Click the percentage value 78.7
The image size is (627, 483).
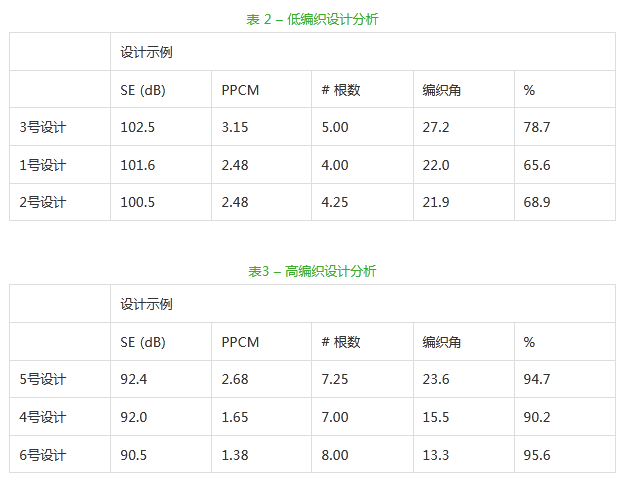pyautogui.click(x=537, y=127)
